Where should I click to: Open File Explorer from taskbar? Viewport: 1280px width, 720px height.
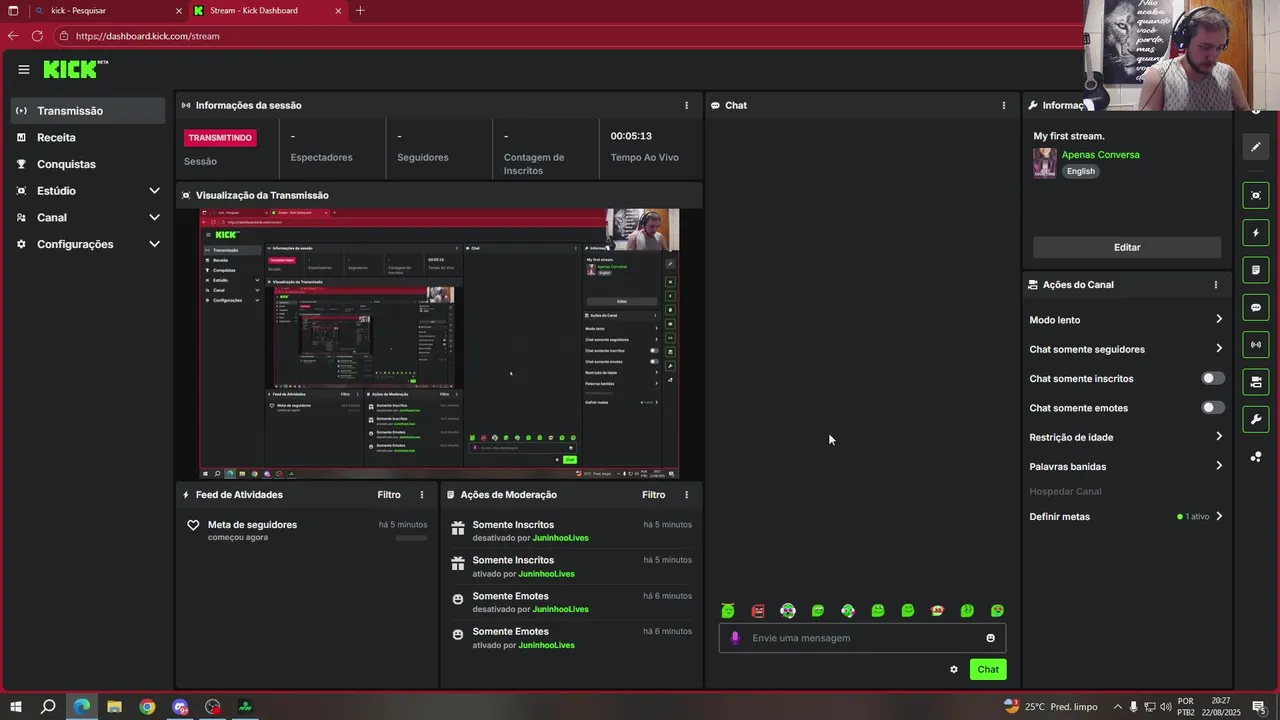114,707
